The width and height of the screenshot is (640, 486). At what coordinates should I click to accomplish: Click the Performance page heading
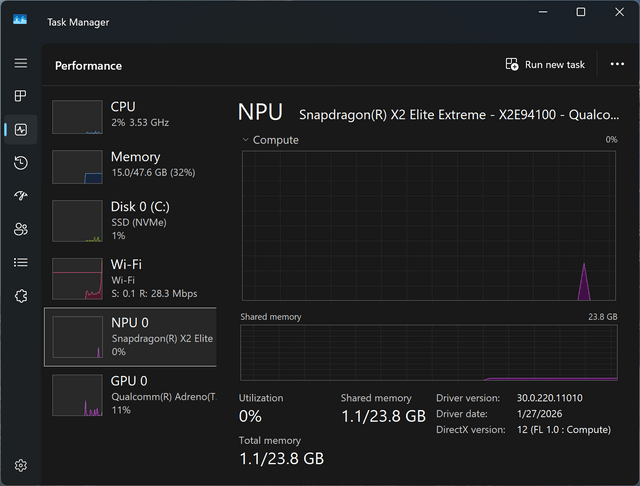89,66
